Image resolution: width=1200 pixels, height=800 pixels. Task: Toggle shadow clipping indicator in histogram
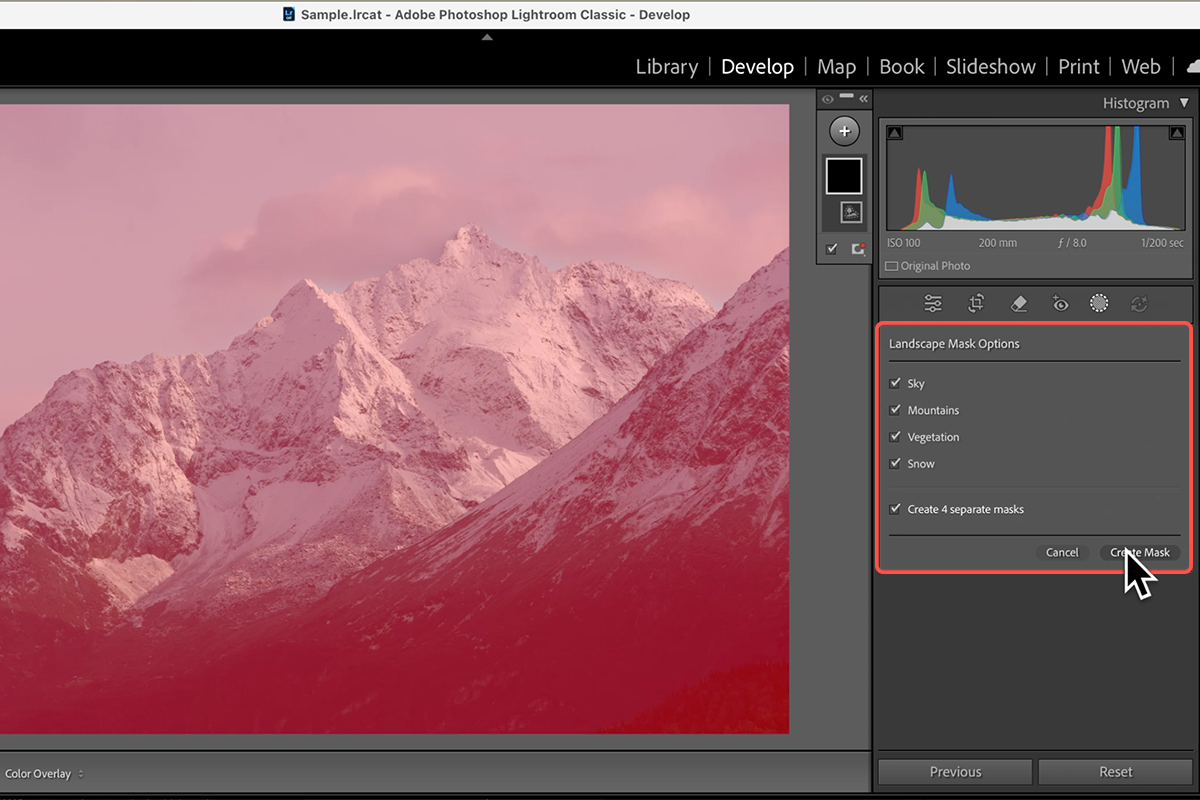(894, 133)
